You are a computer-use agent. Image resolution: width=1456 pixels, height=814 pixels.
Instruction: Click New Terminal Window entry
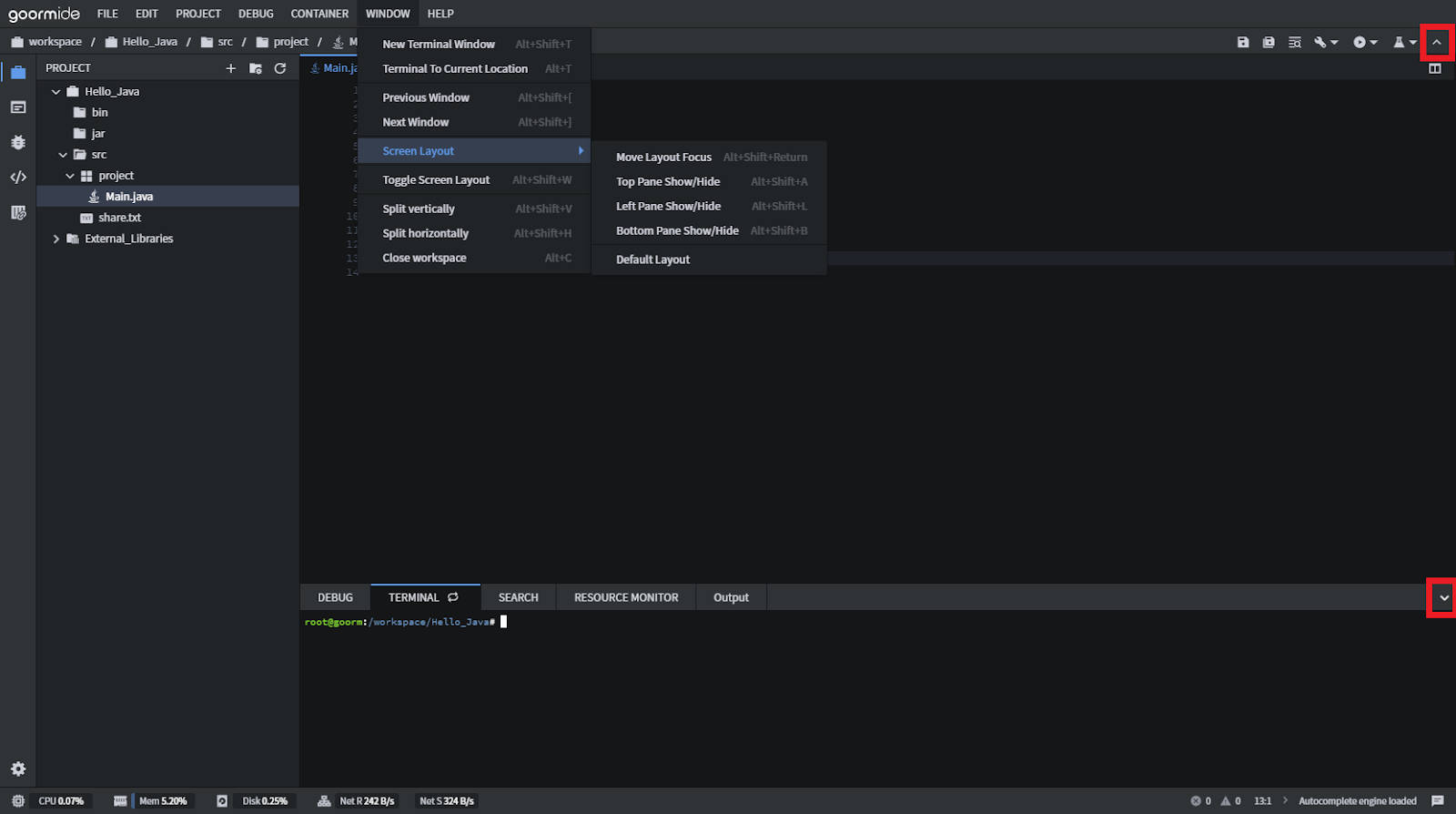point(439,45)
